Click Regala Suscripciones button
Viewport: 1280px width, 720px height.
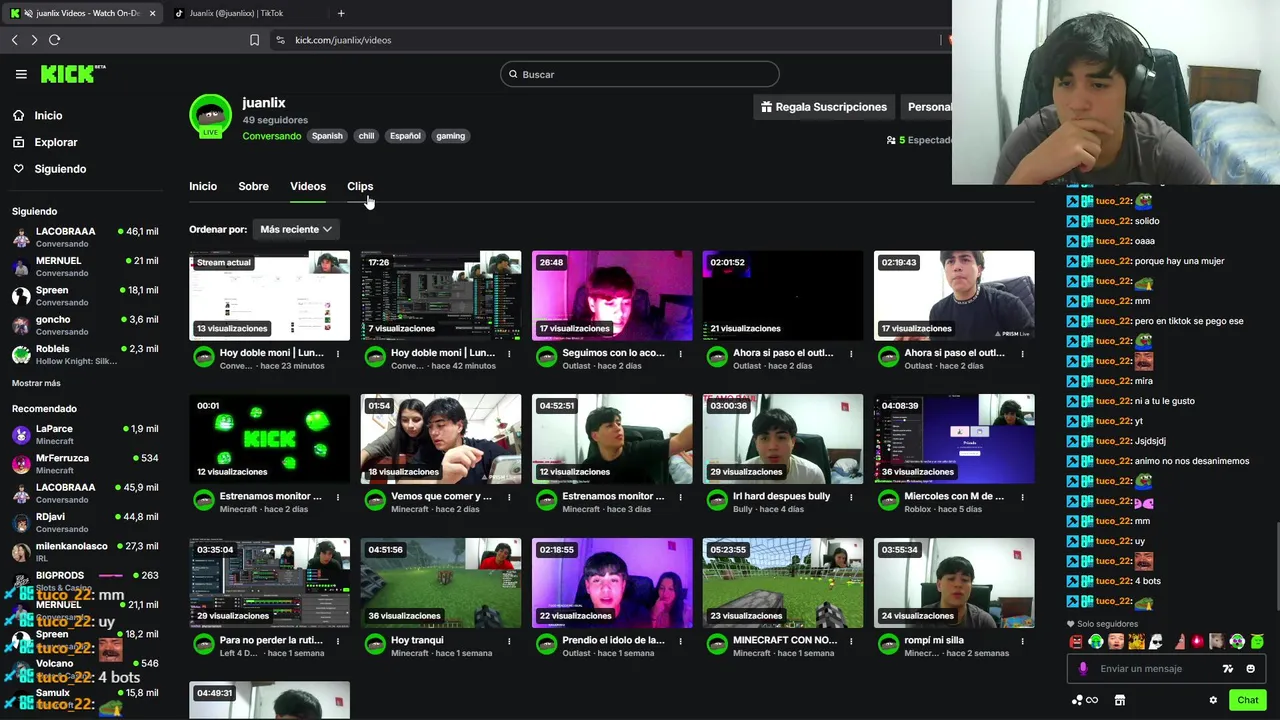point(824,107)
